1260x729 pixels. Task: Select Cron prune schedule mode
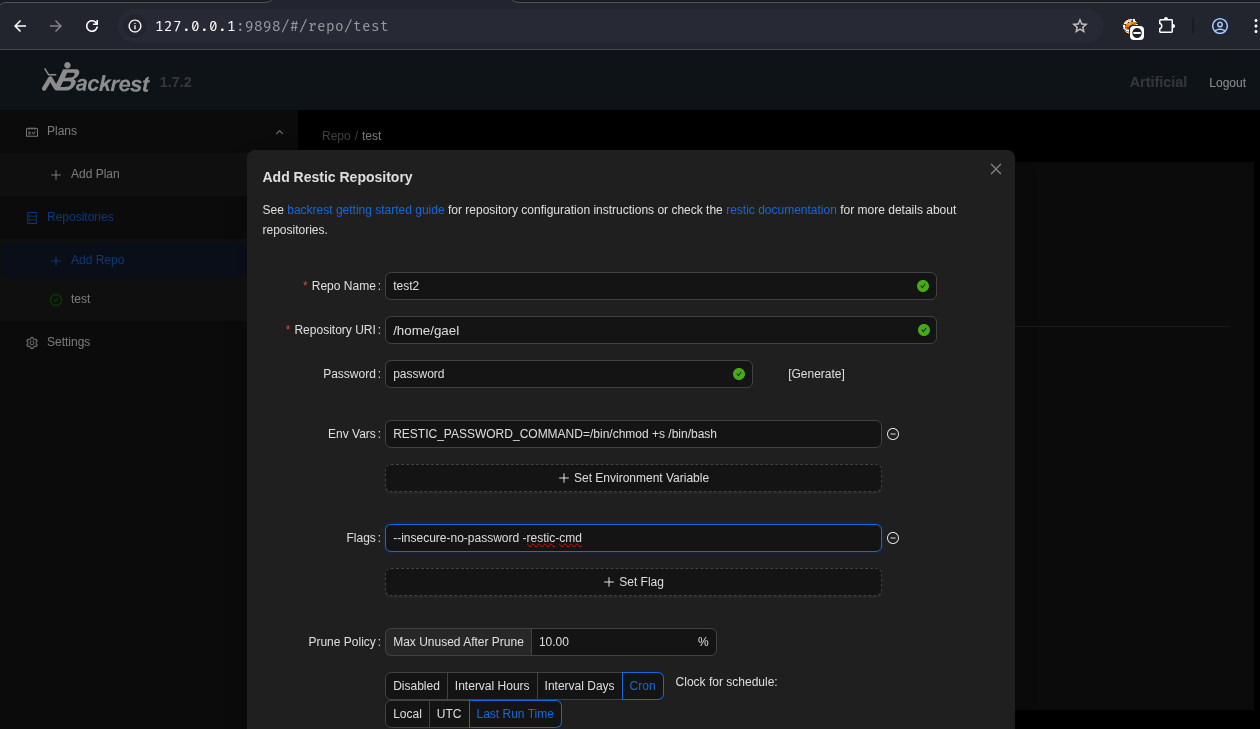point(642,686)
